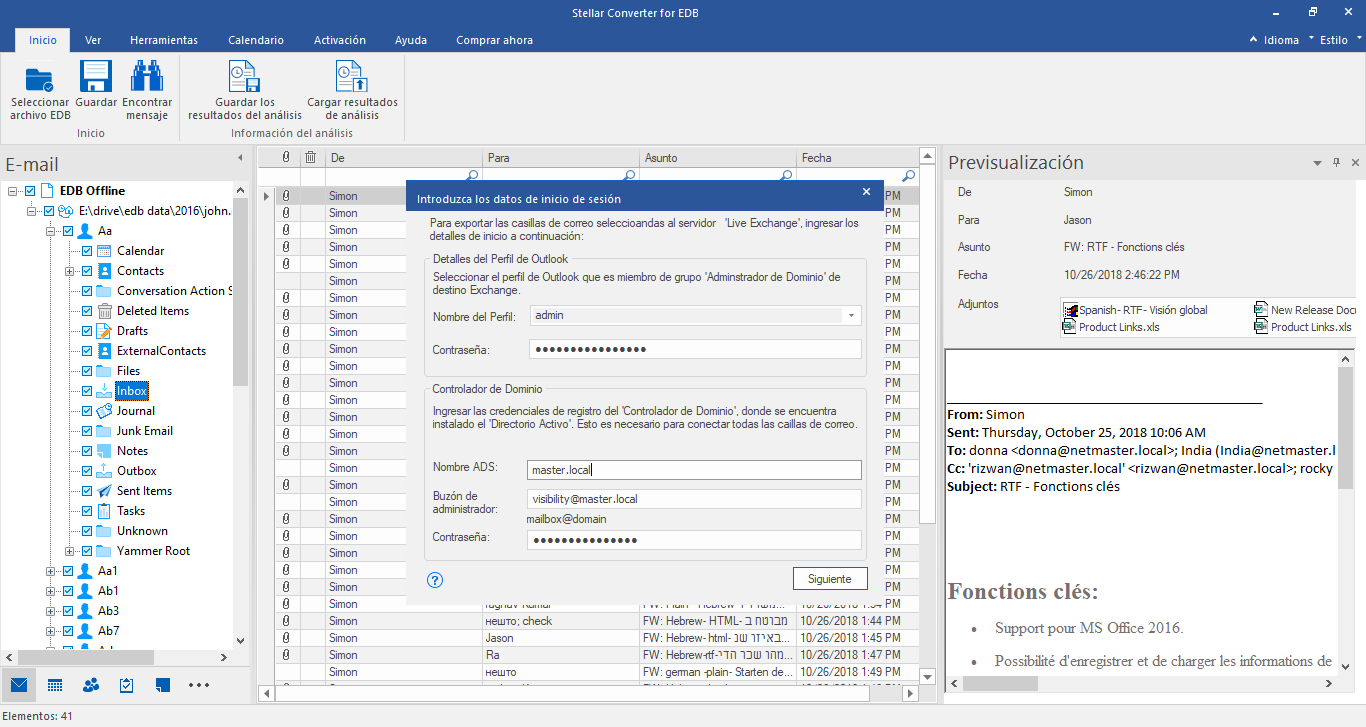This screenshot has height=727, width=1366.
Task: Toggle Junk Email checkbox
Action: pos(87,431)
